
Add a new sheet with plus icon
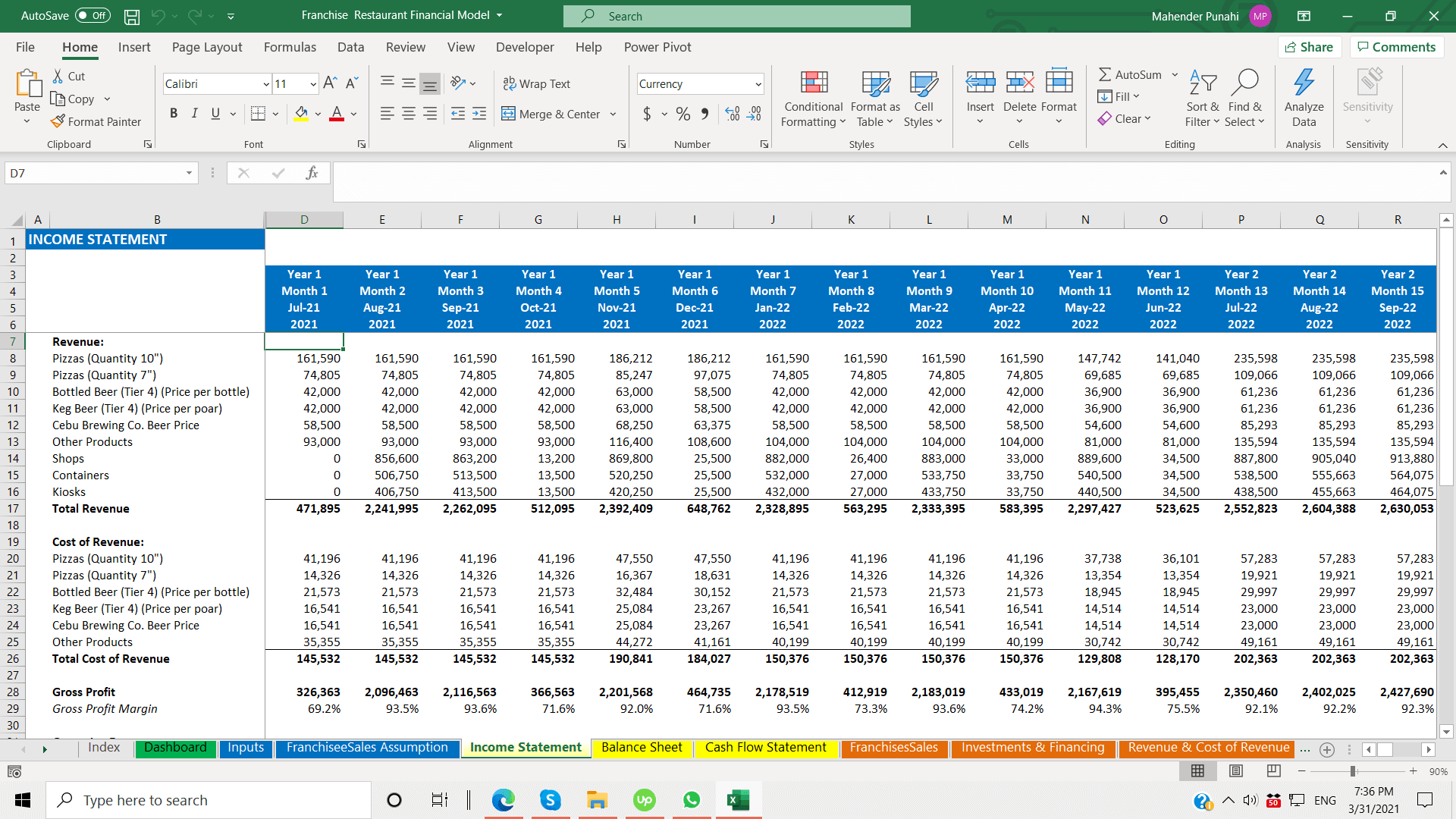pyautogui.click(x=1327, y=749)
